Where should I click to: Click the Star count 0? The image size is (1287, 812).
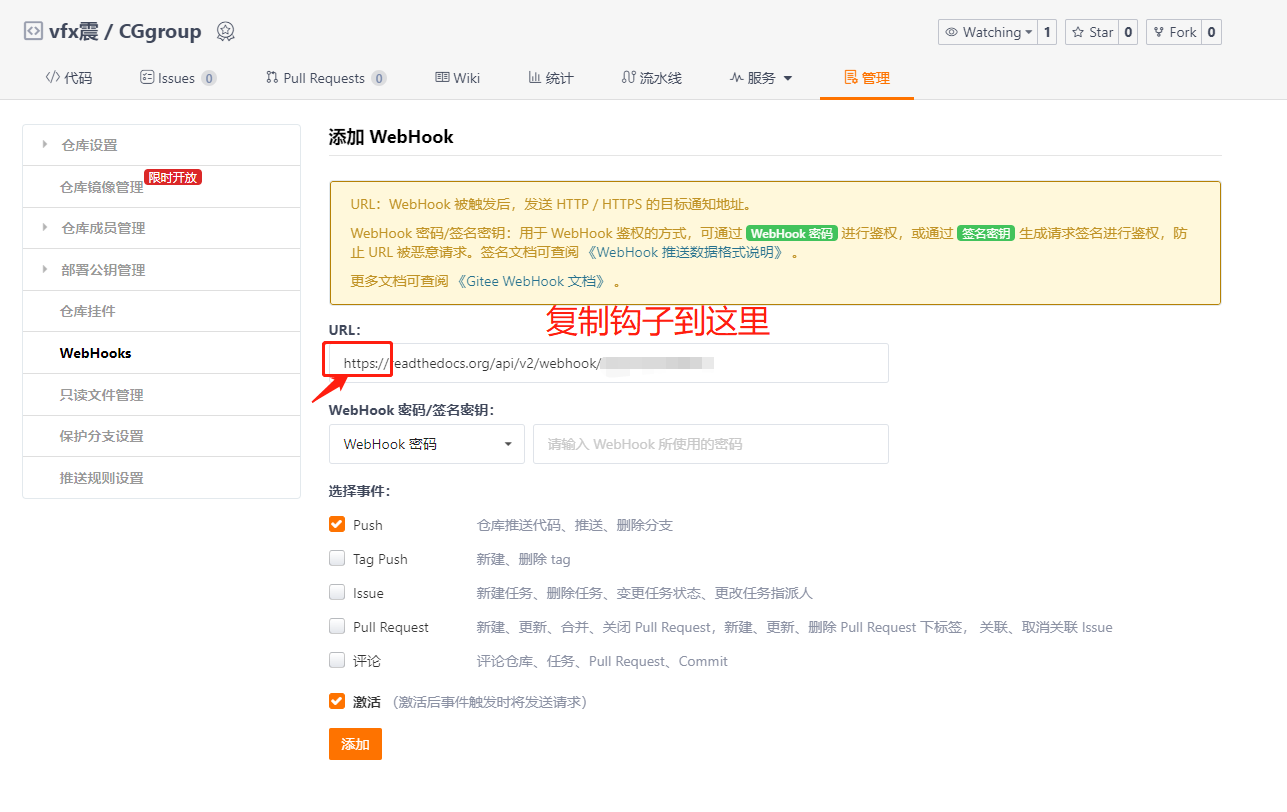[x=1128, y=32]
